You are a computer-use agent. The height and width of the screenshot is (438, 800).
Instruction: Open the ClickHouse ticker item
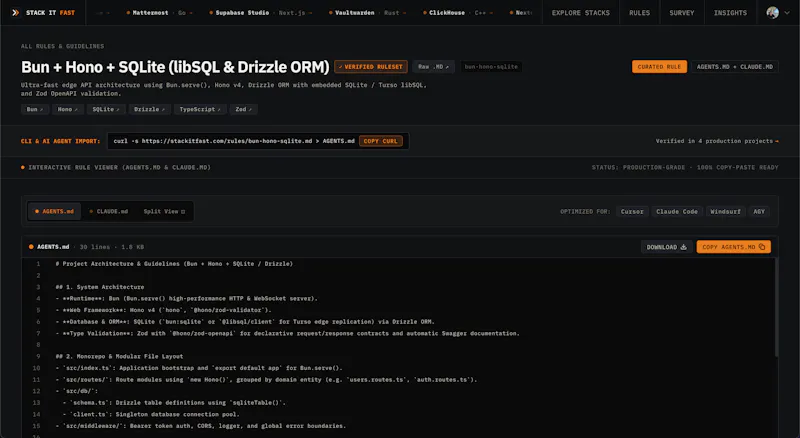point(458,13)
